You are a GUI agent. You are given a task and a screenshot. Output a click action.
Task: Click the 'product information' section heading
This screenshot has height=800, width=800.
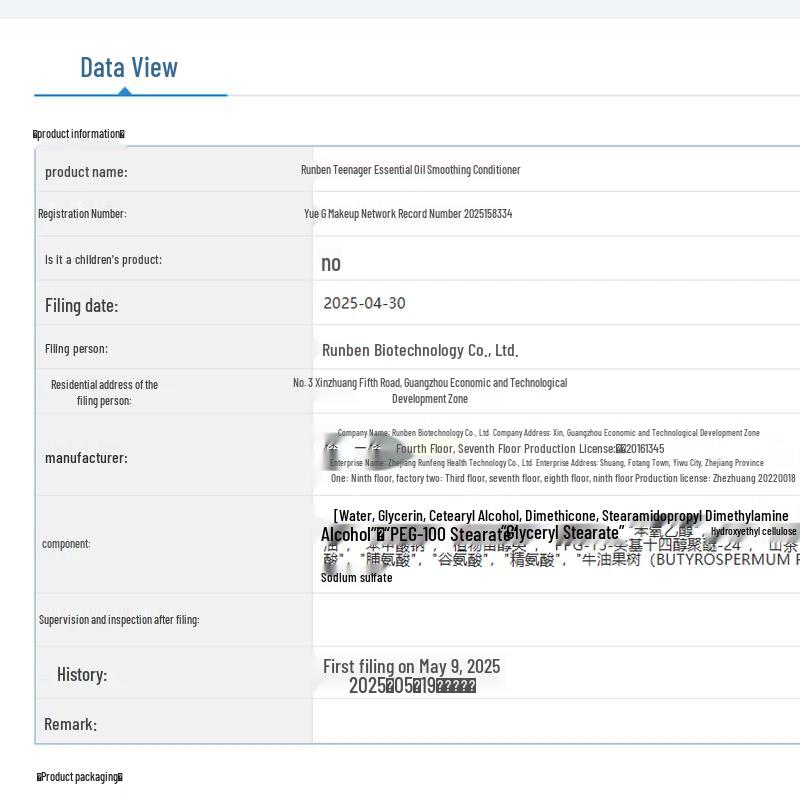coord(79,134)
